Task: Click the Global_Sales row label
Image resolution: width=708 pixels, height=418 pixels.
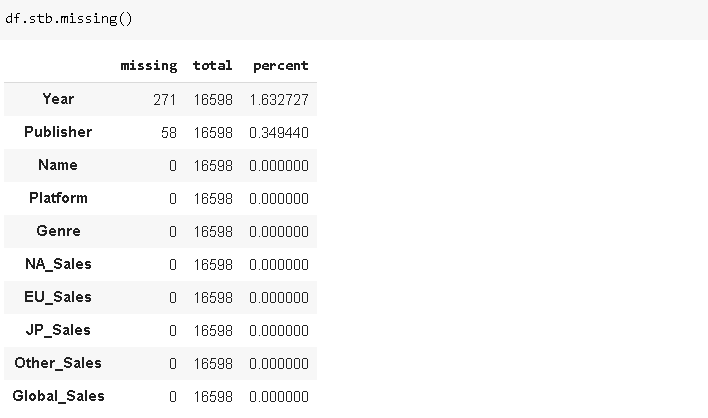Action: point(58,395)
